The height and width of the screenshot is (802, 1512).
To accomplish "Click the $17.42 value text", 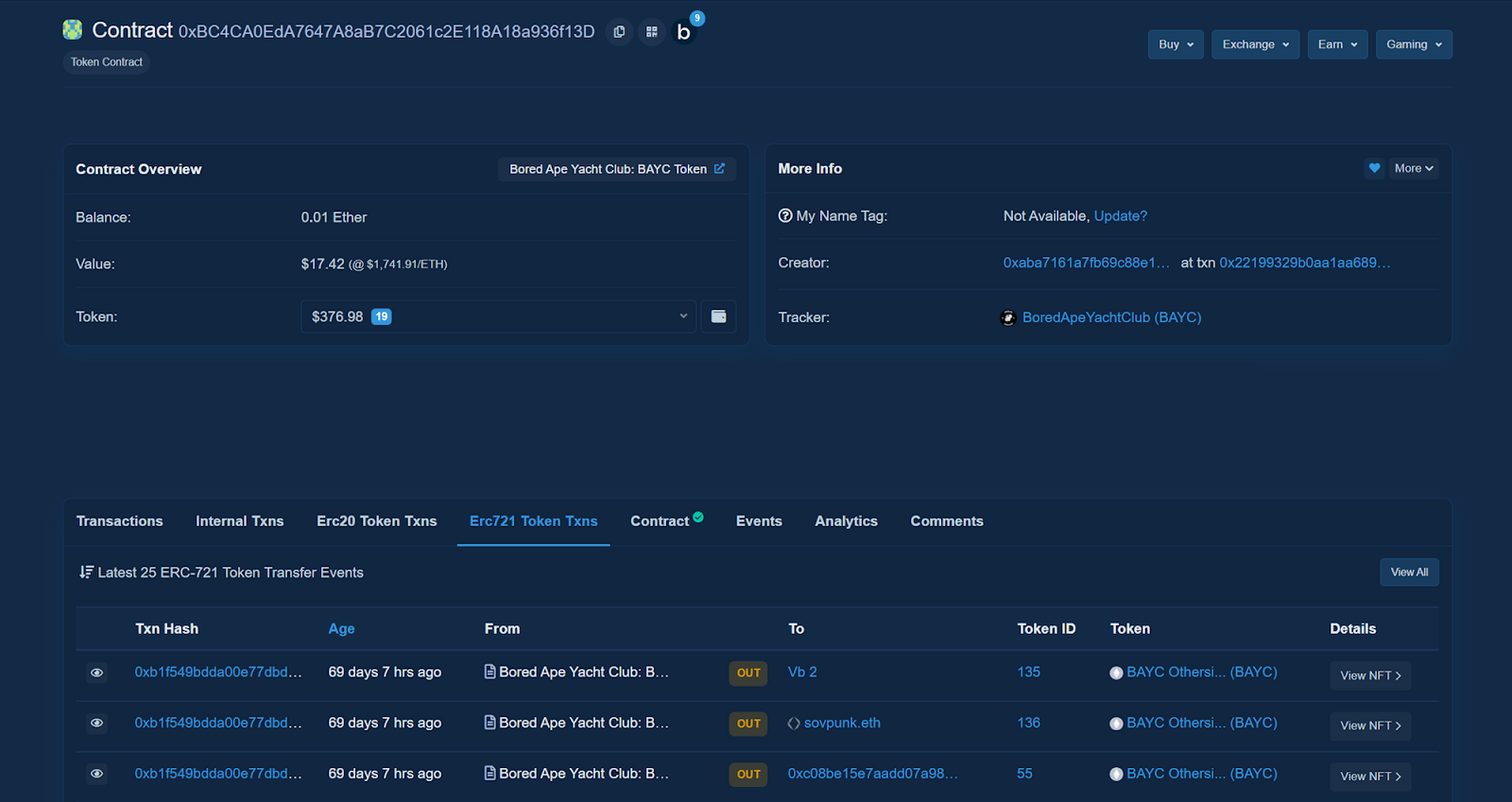I will click(322, 264).
